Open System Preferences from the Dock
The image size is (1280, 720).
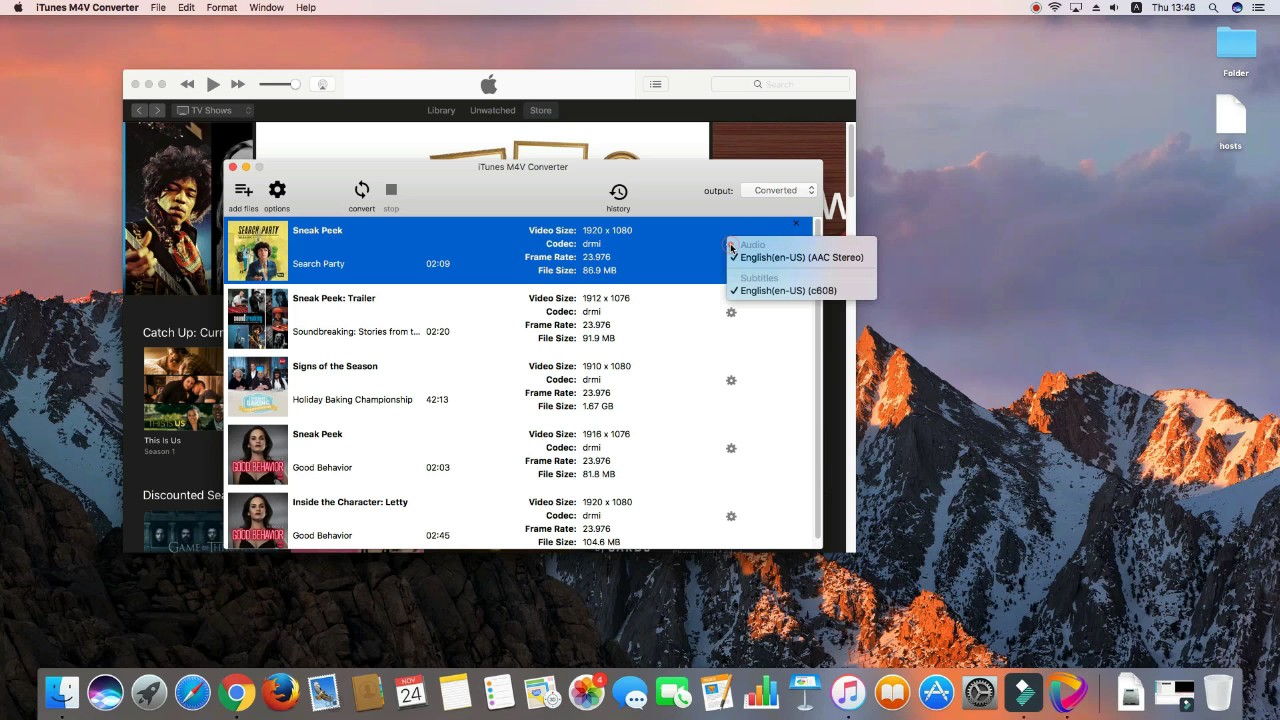click(x=980, y=692)
